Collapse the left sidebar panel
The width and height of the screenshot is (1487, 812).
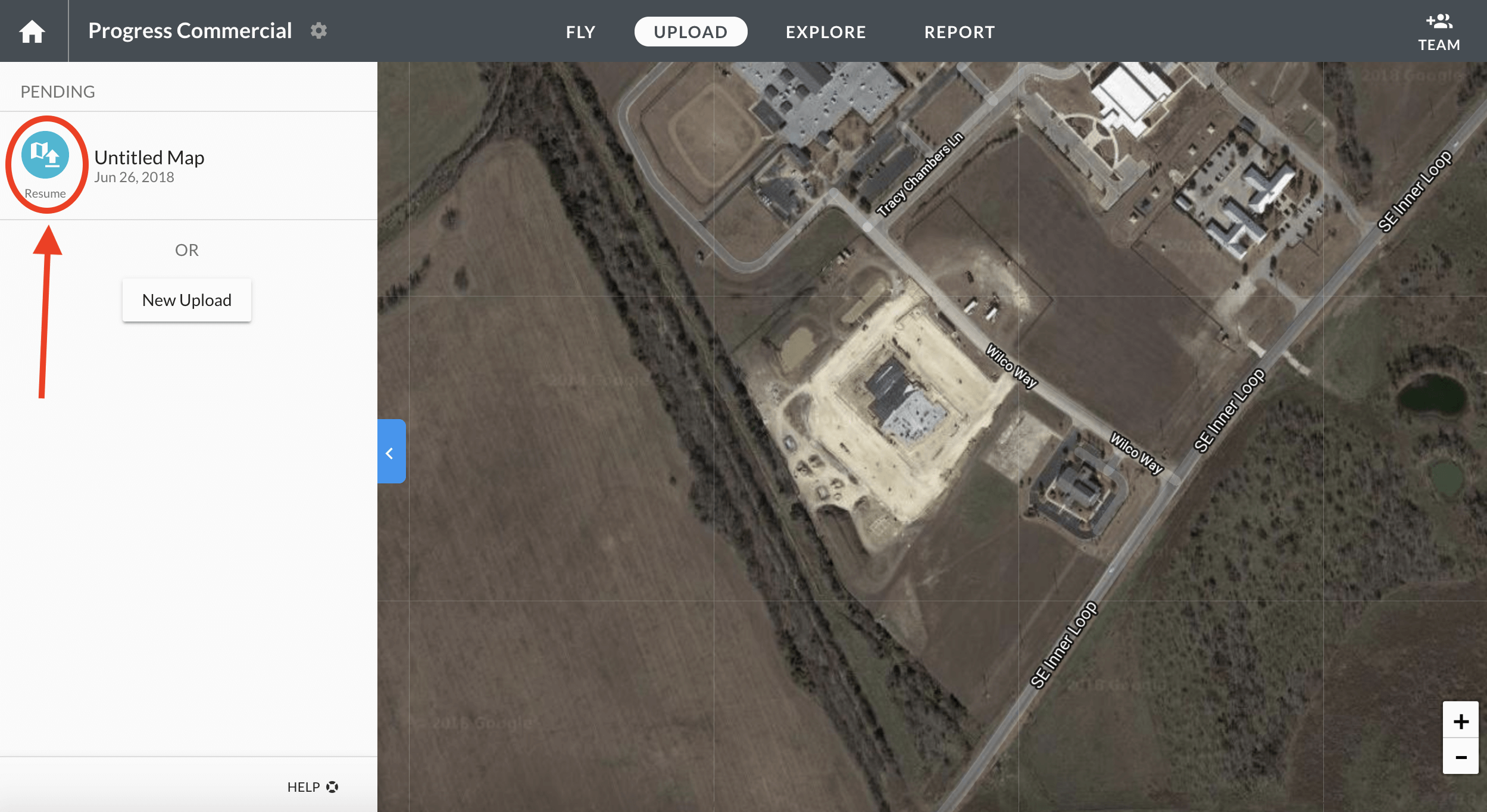point(391,452)
